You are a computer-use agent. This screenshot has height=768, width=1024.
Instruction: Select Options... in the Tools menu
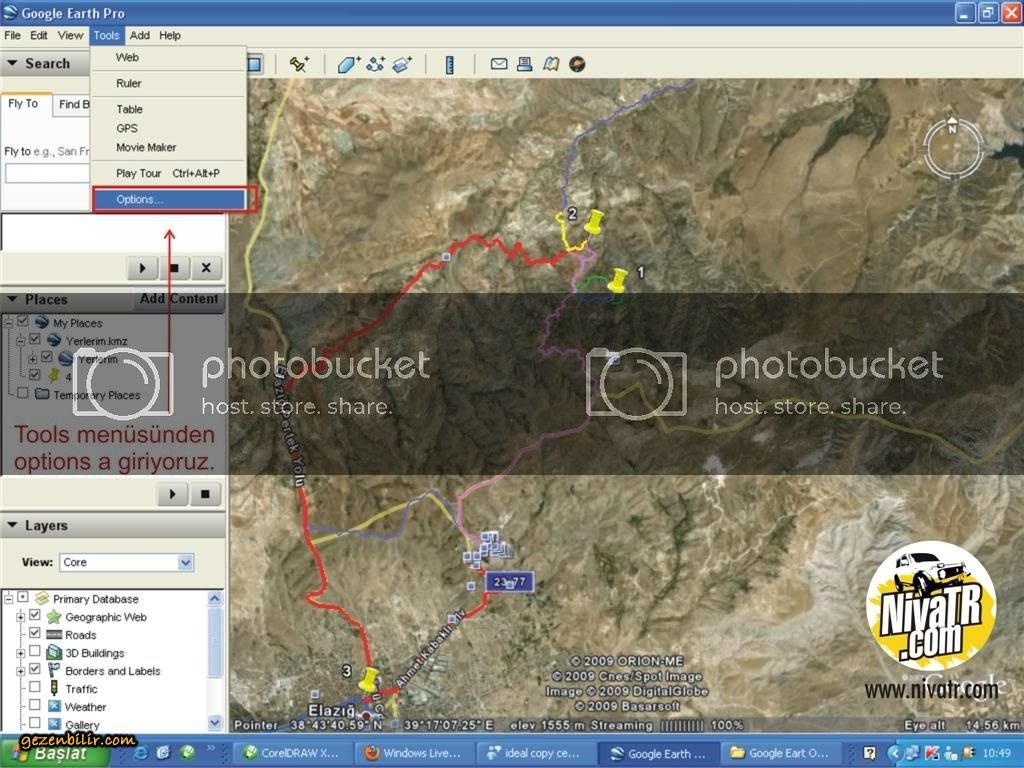tap(140, 199)
